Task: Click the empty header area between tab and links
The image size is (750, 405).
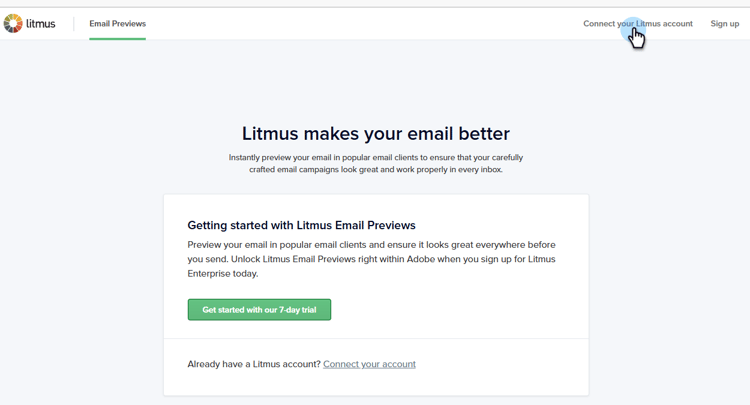Action: pyautogui.click(x=364, y=23)
